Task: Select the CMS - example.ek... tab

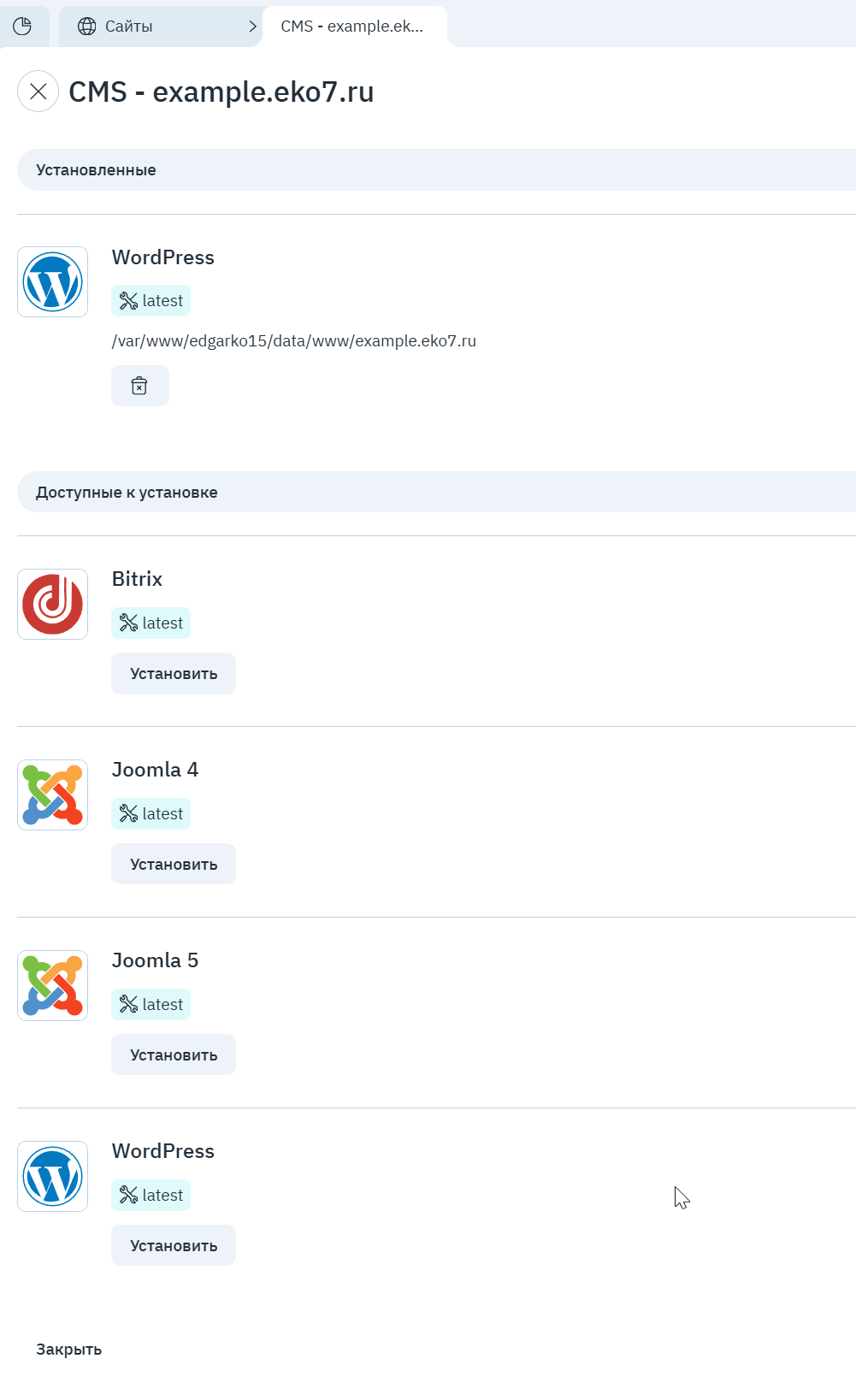Action: 354,27
